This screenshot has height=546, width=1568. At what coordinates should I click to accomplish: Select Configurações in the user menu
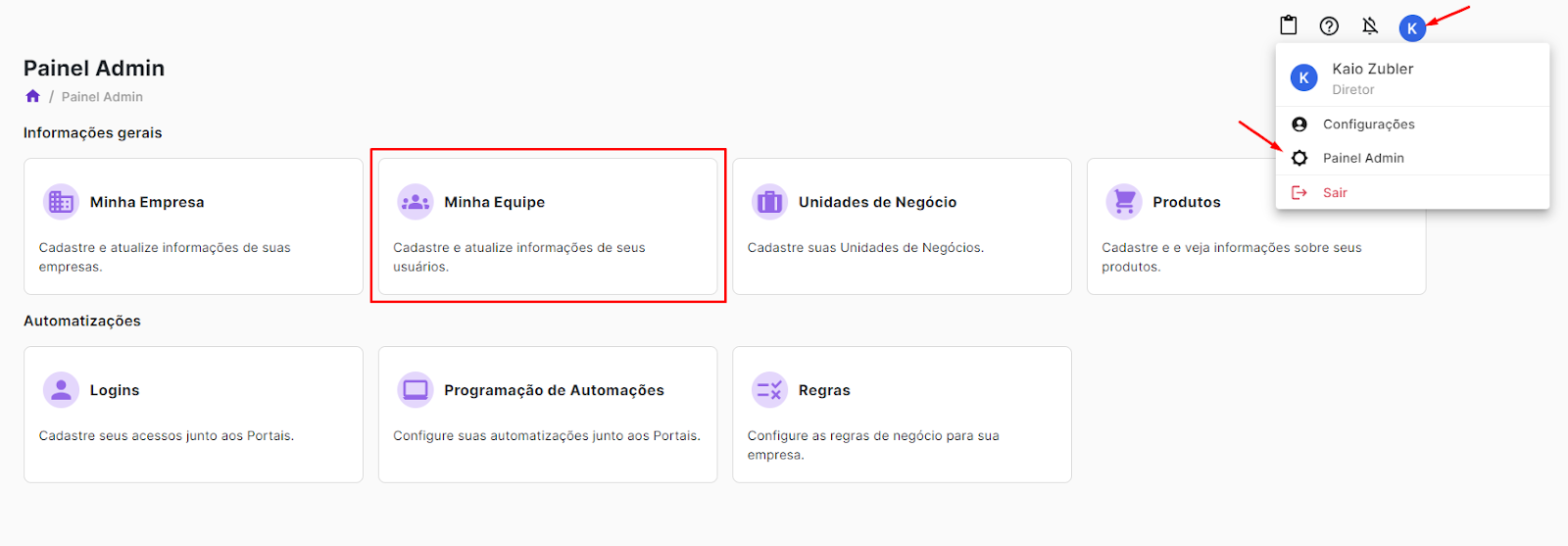tap(1368, 124)
